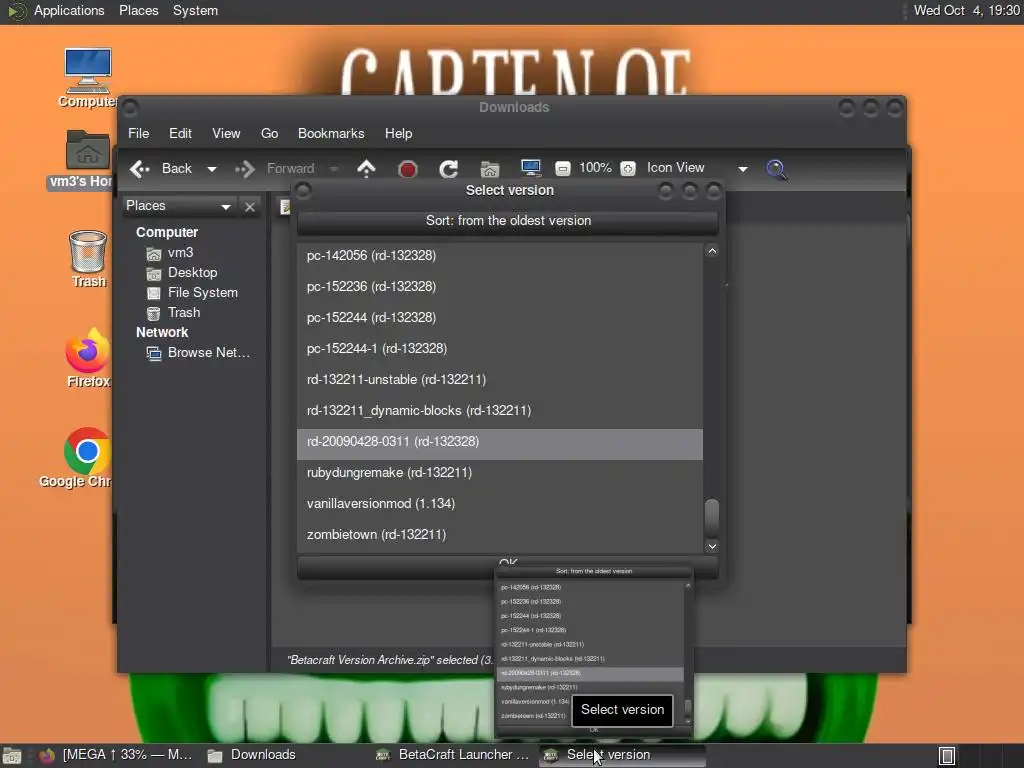Open the Places pane selector dropdown
Image resolution: width=1024 pixels, height=768 pixels.
[x=178, y=206]
